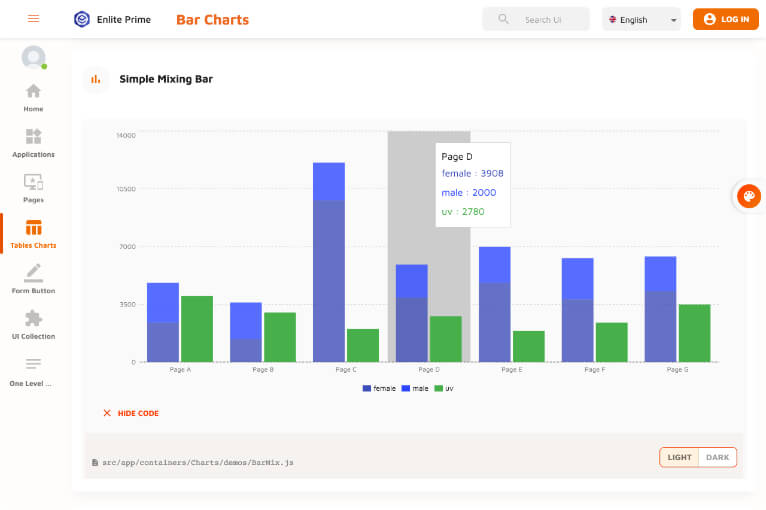Toggle male series in chart legend
The width and height of the screenshot is (766, 510).
[x=415, y=388]
